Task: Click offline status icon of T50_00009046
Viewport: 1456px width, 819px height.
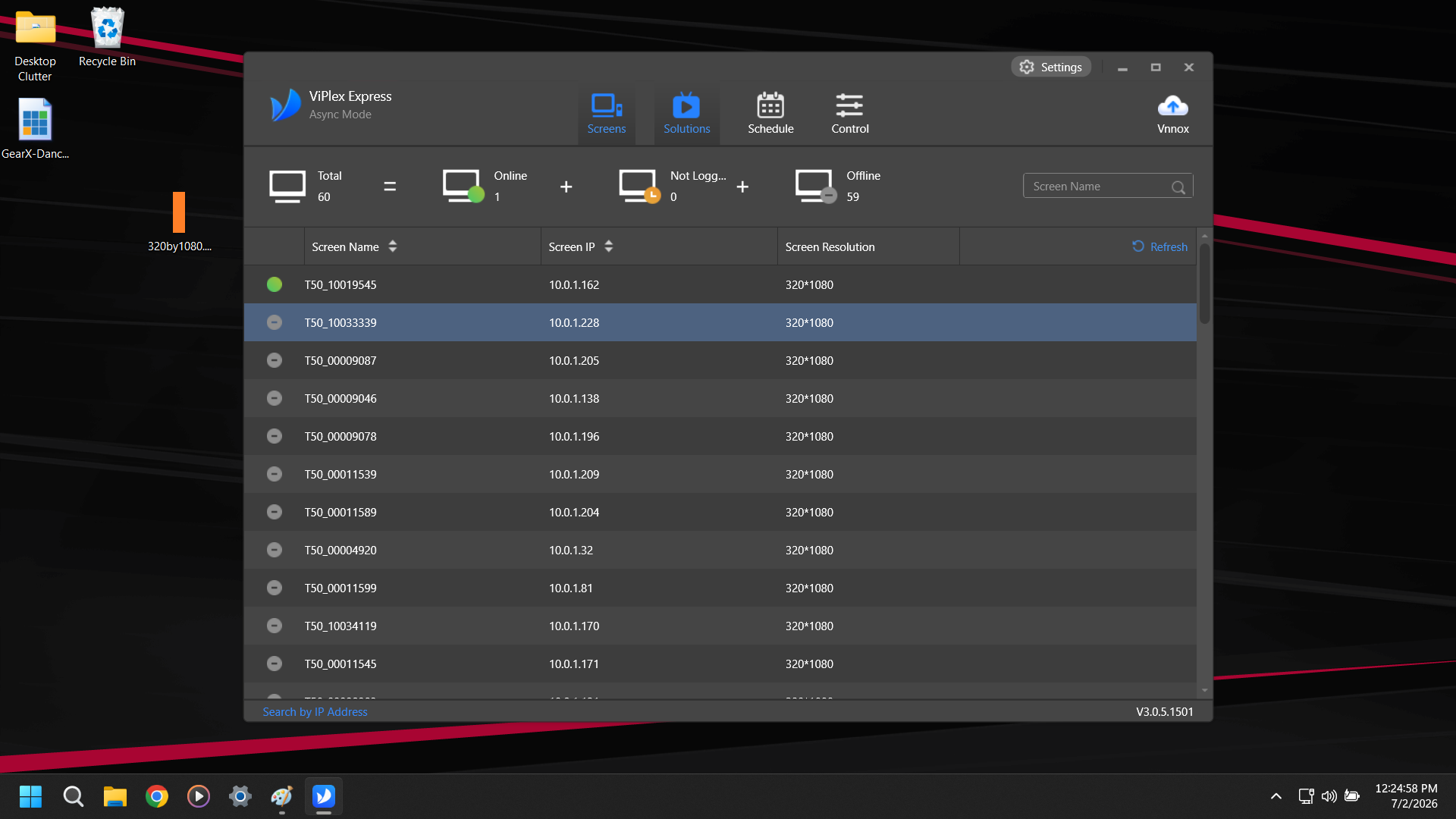Action: coord(275,398)
